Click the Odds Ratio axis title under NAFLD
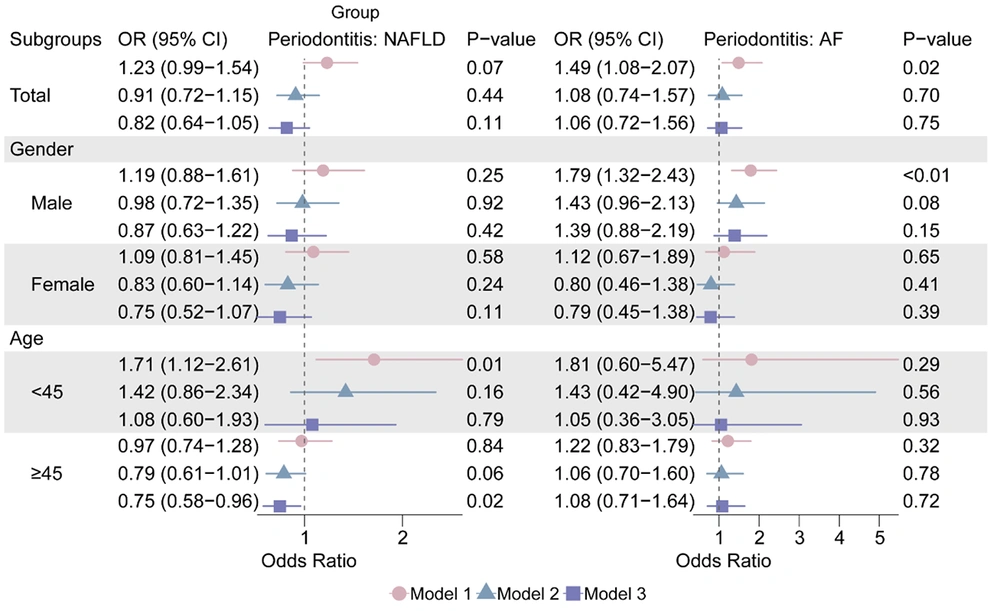Viewport: 1000px width, 611px height. coord(309,561)
